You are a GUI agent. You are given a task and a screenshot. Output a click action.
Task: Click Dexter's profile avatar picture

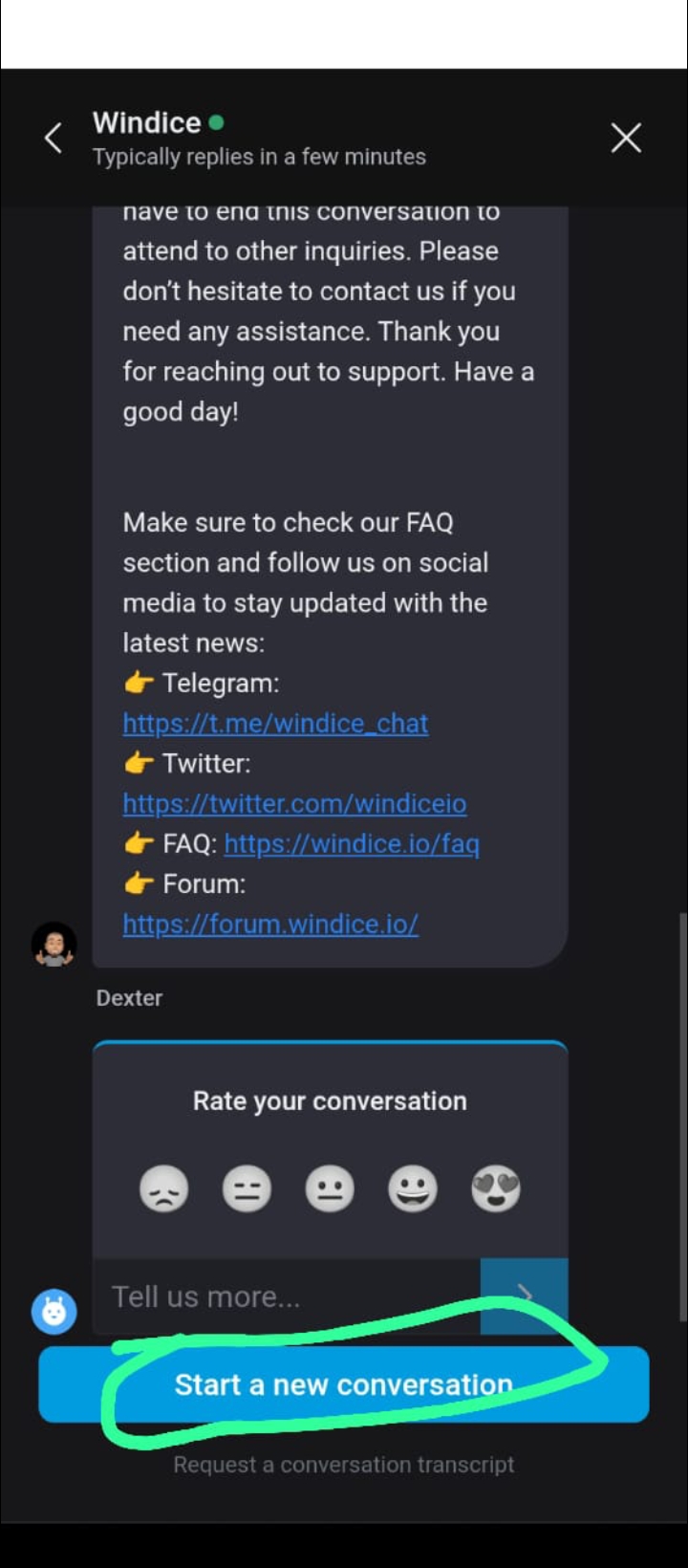(54, 943)
